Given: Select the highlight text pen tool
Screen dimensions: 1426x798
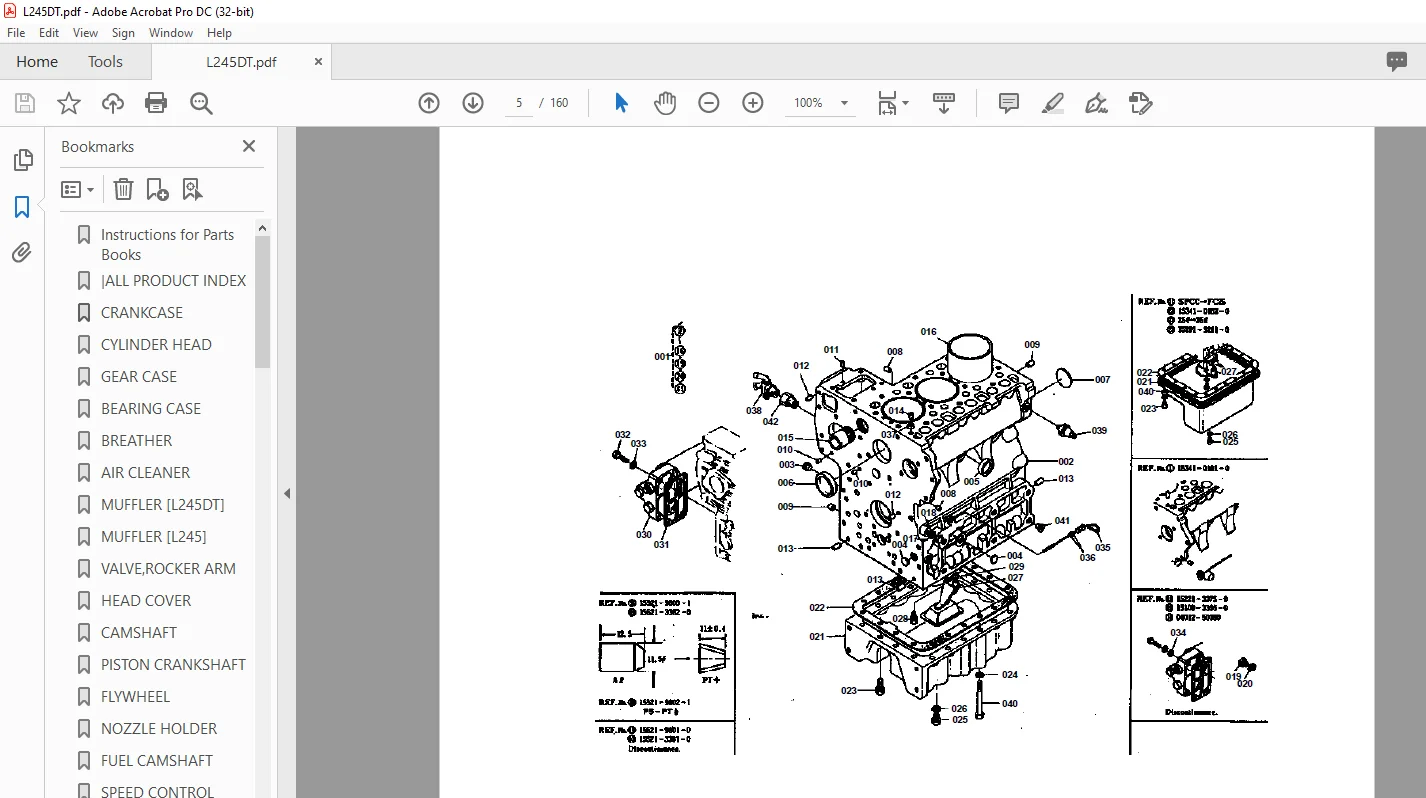Looking at the screenshot, I should tap(1052, 103).
